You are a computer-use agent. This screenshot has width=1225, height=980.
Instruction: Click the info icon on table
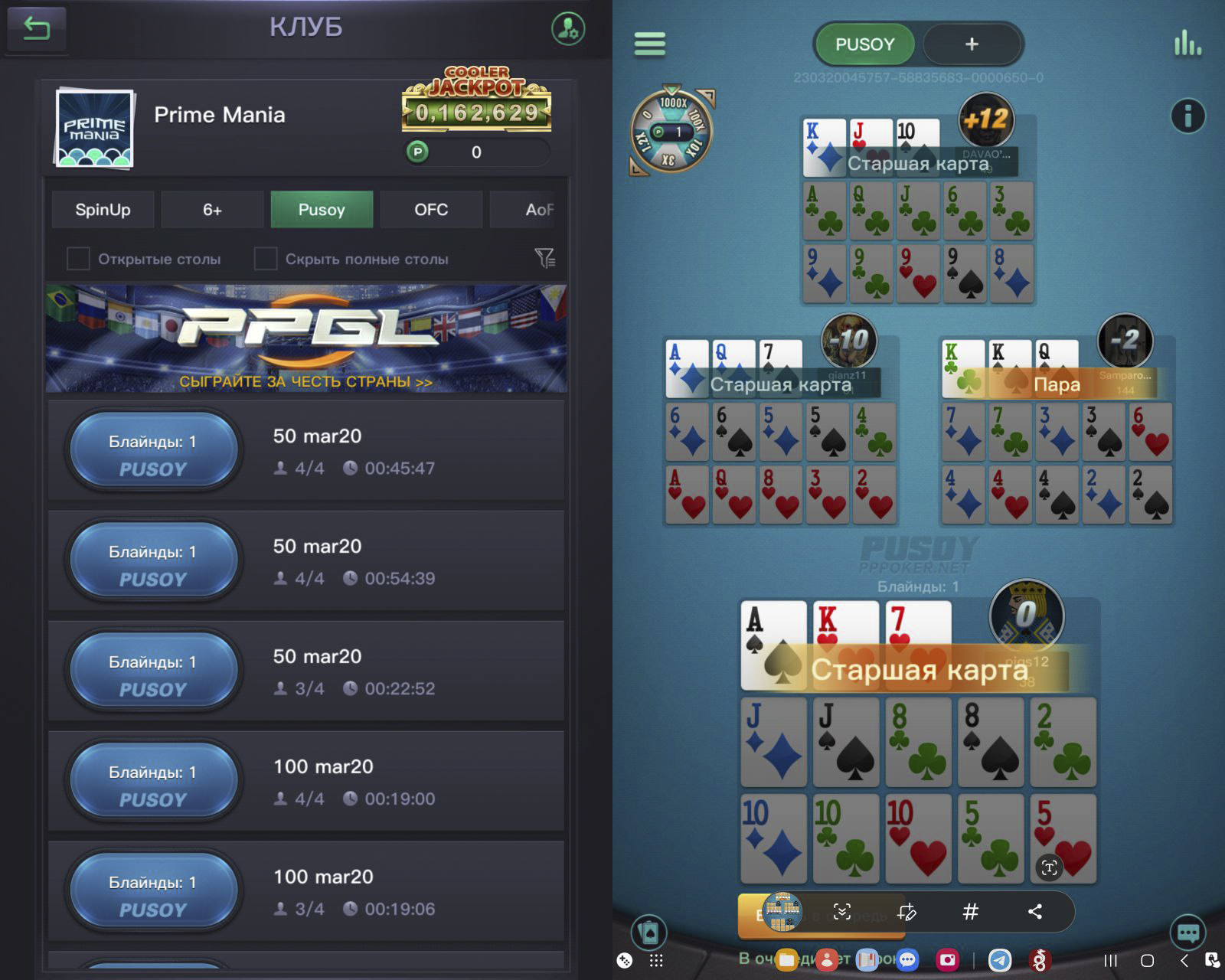[1188, 116]
